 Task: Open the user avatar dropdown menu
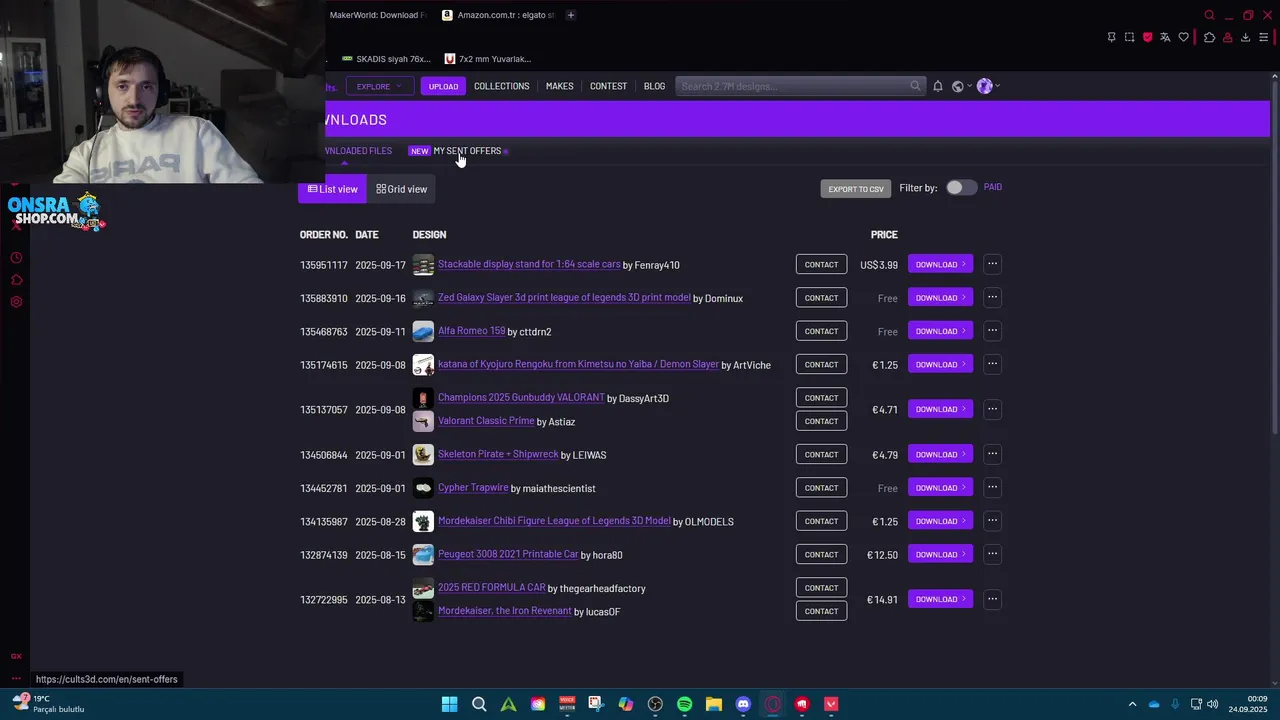pos(988,86)
